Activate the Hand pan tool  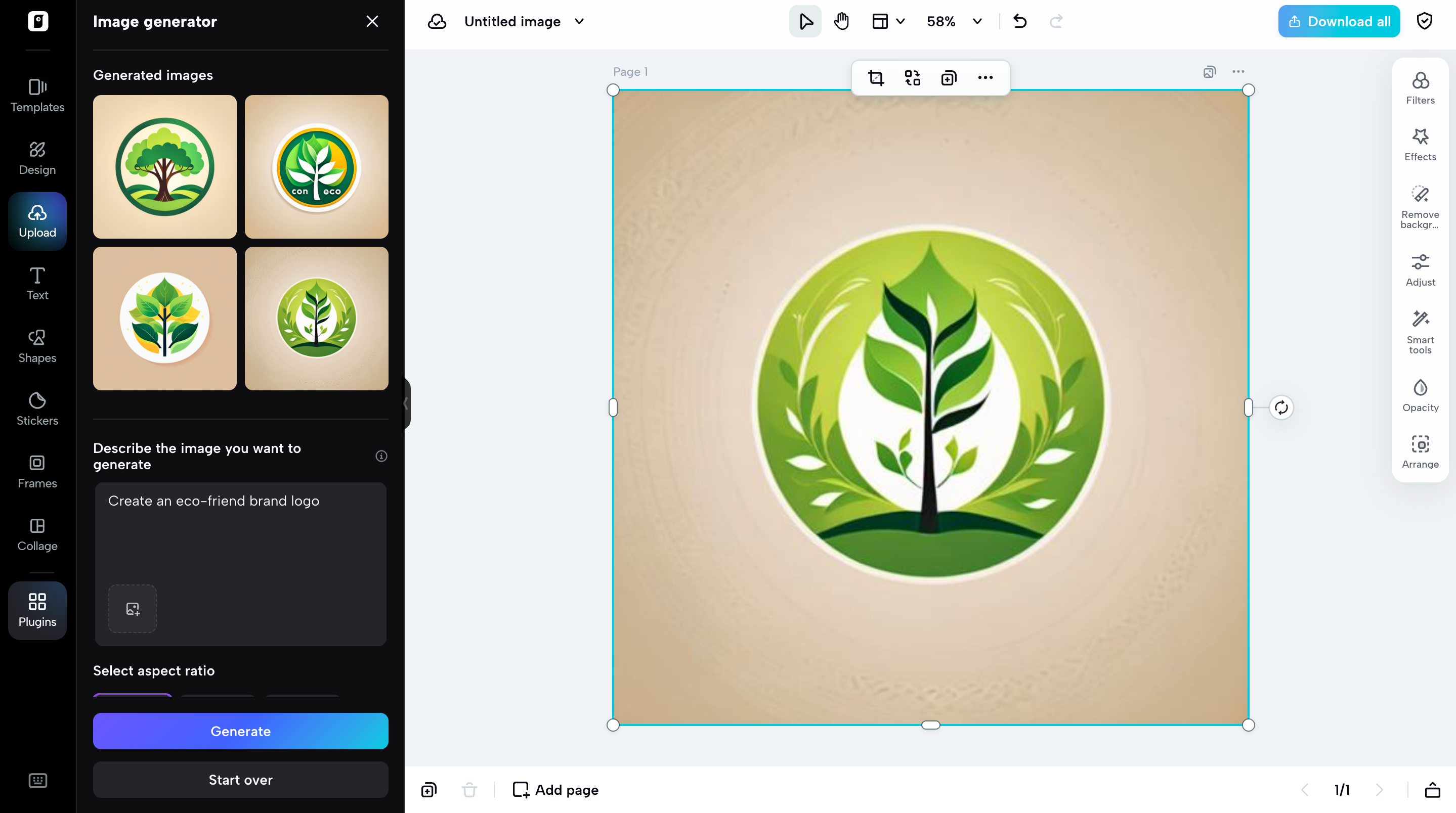point(841,21)
